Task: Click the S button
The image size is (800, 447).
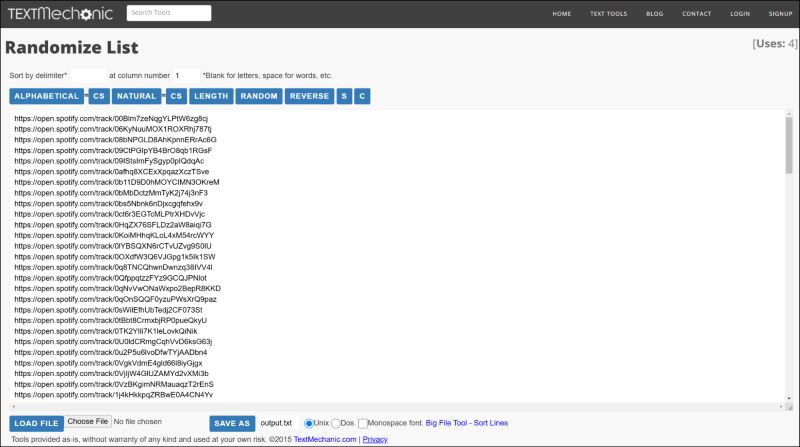Action: pos(344,96)
